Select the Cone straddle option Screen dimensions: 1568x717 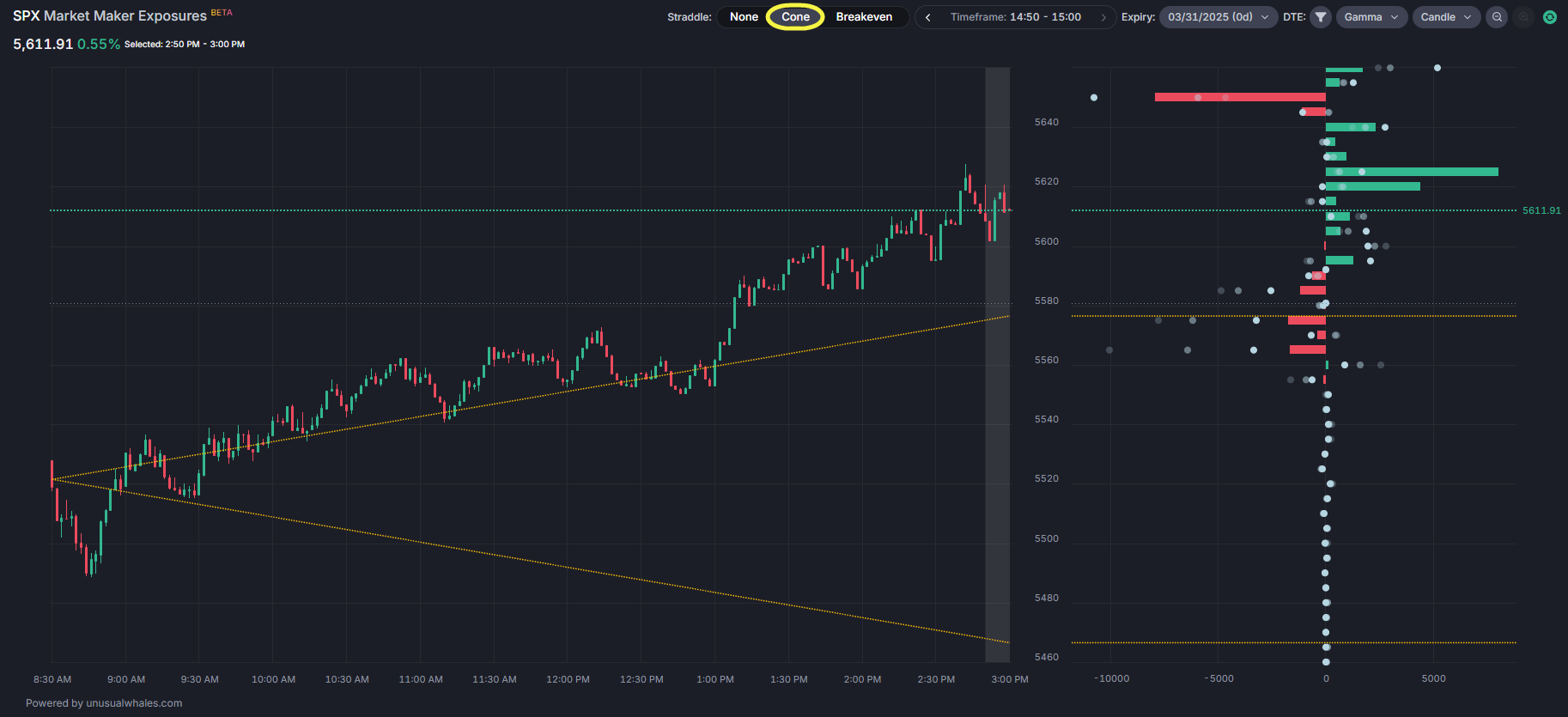tap(795, 17)
